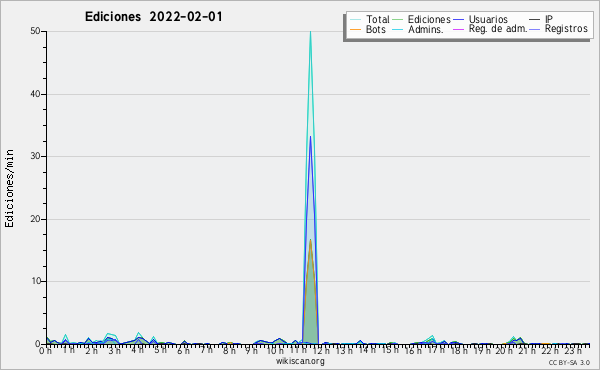Click the wikiscan.org label below the chart

pos(300,361)
